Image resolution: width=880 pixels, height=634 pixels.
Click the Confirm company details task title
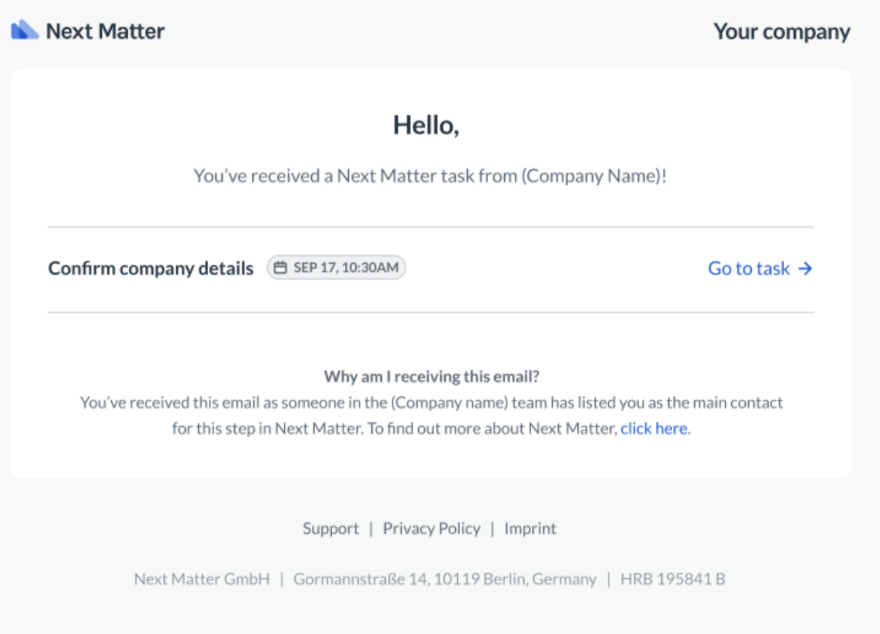(150, 268)
